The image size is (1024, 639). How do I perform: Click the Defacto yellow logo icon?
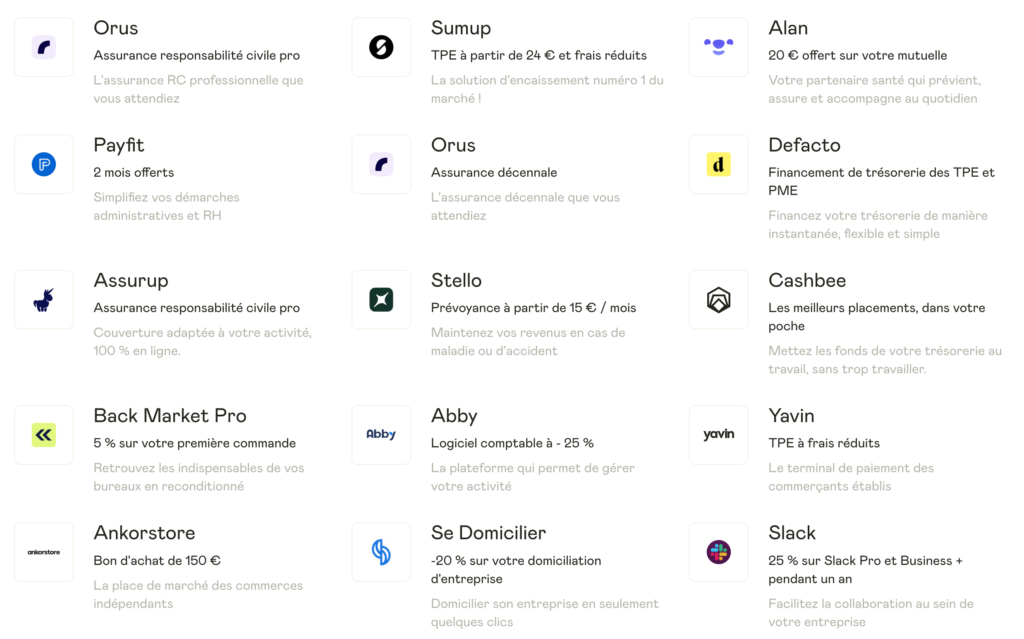click(x=718, y=164)
